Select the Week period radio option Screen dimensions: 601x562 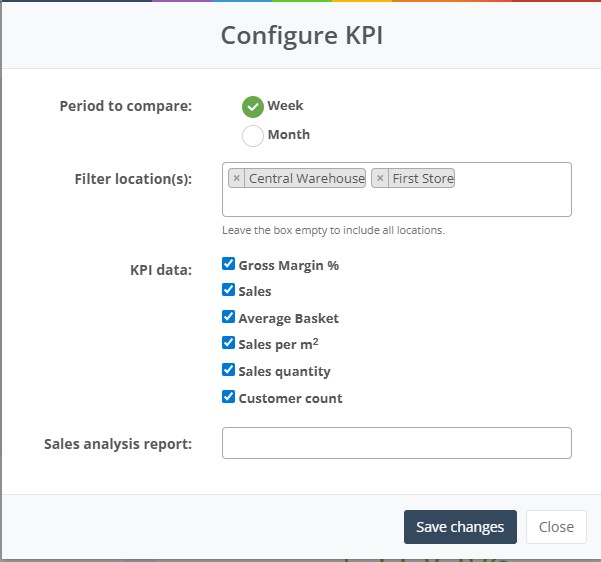(253, 107)
